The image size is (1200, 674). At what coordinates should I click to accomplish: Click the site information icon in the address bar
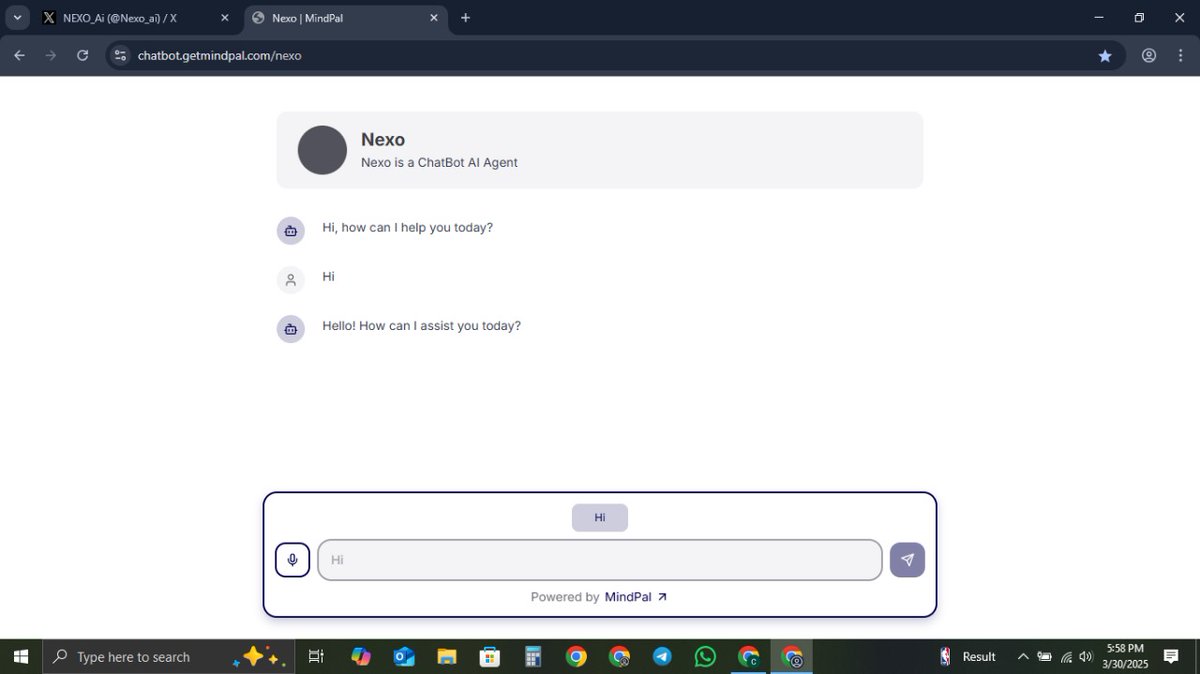pyautogui.click(x=119, y=56)
